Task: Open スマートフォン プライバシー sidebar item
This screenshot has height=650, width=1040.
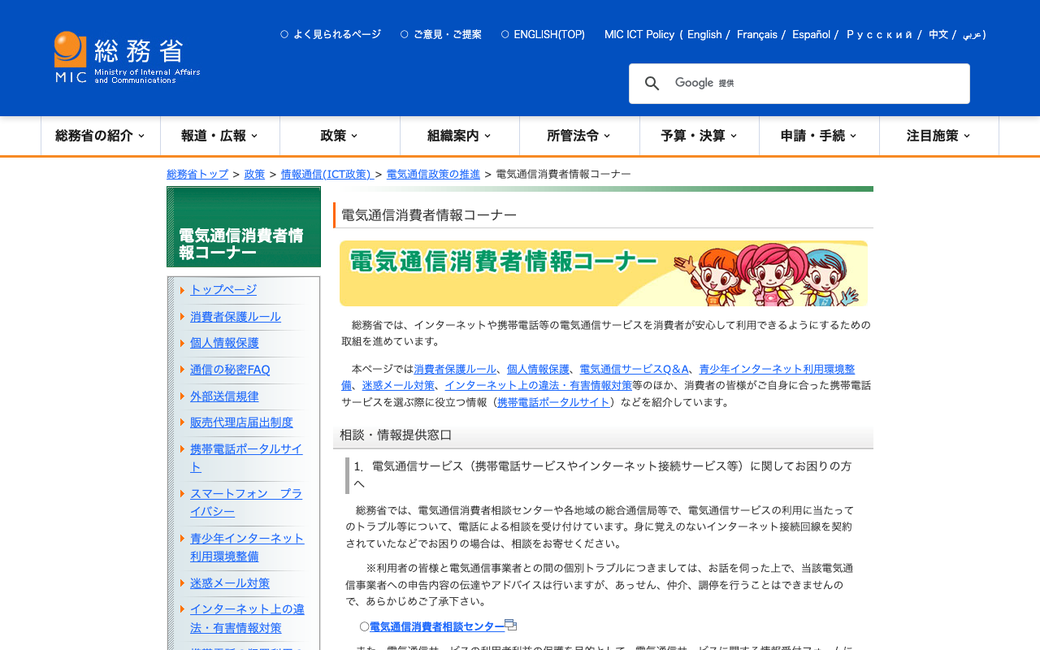Action: tap(246, 503)
